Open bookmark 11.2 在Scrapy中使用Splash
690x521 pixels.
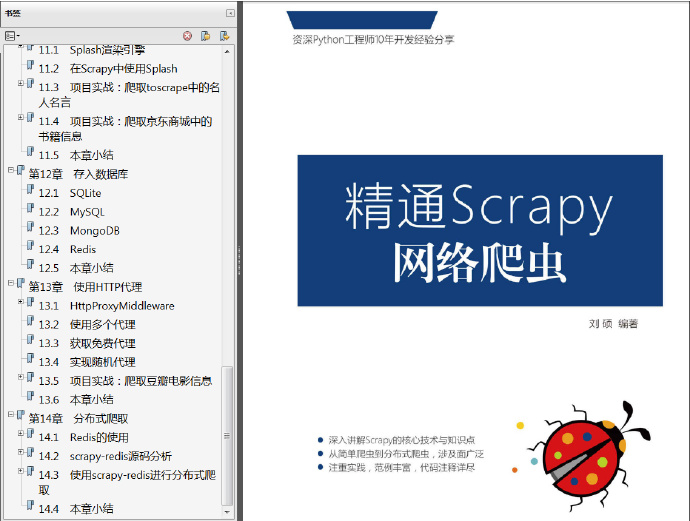(108, 69)
